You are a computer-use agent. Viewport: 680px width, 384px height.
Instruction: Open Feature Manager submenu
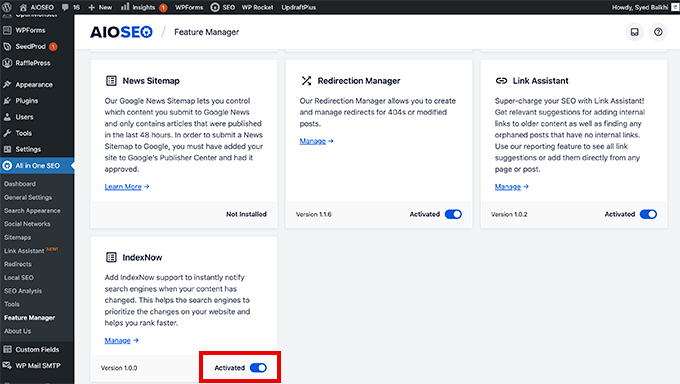point(29,318)
